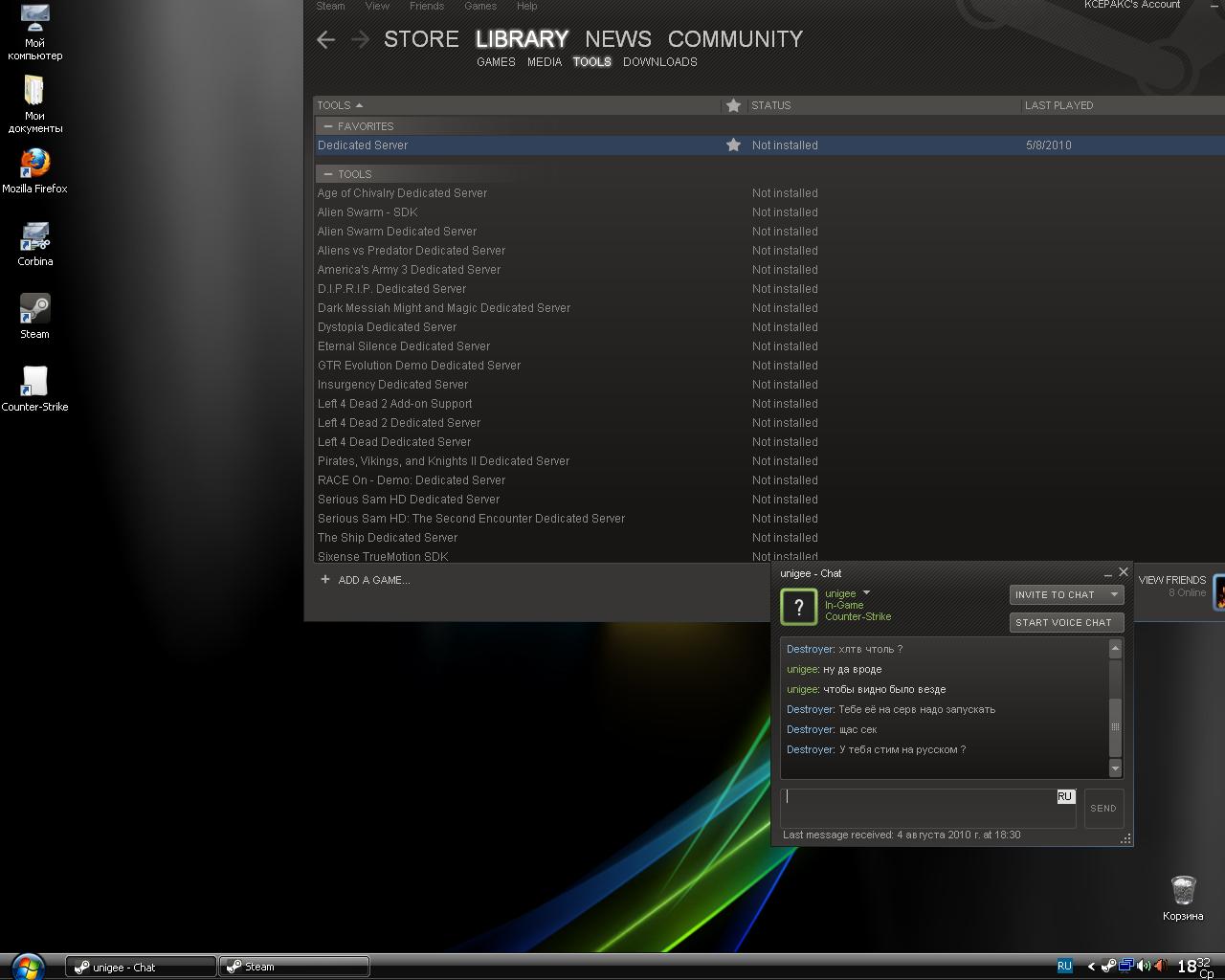The height and width of the screenshot is (980, 1225).
Task: Switch to the Steam taskbar button
Action: (294, 967)
